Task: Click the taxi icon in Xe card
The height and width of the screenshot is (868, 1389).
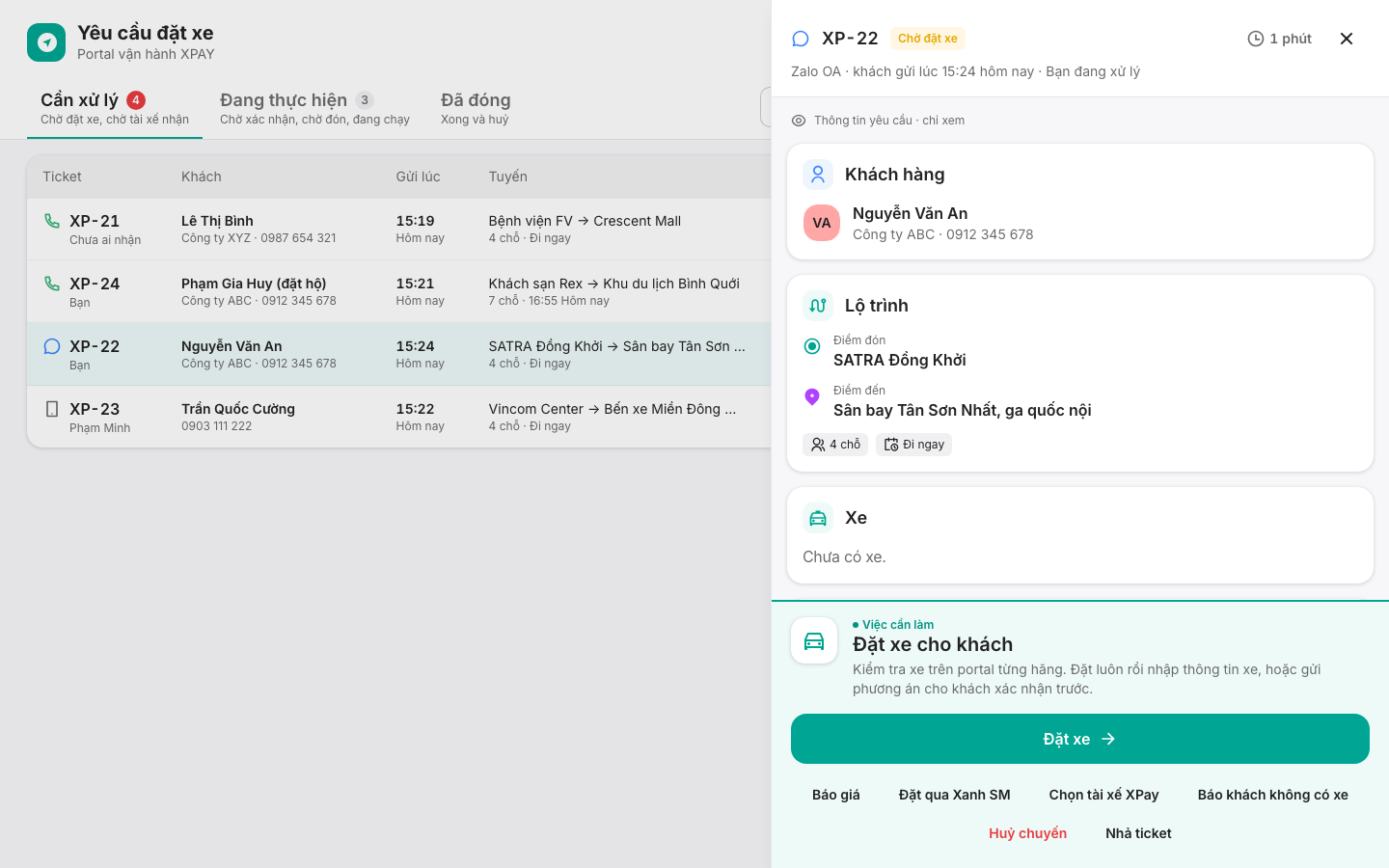Action: [818, 518]
